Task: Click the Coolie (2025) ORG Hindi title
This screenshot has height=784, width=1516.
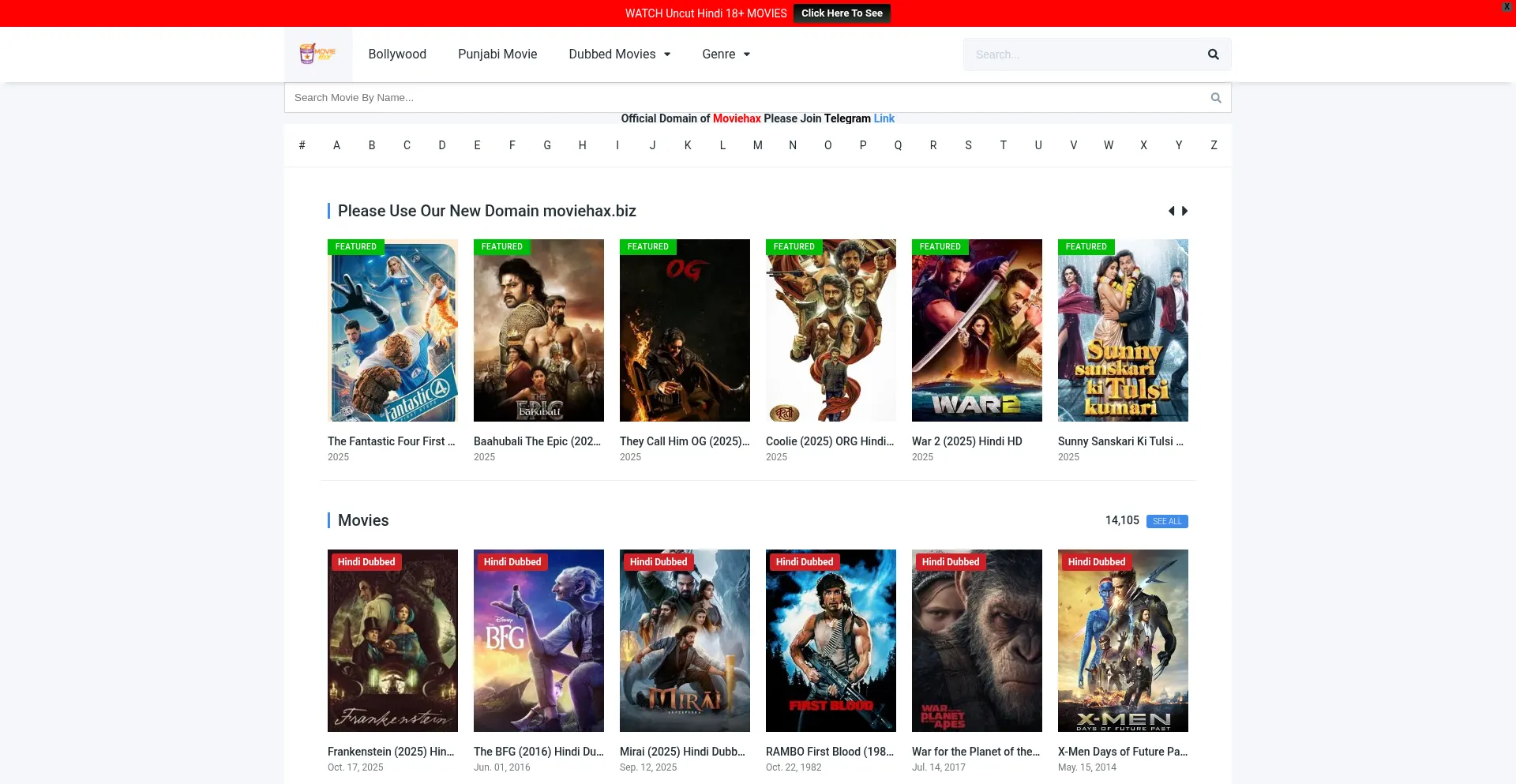Action: click(x=830, y=441)
